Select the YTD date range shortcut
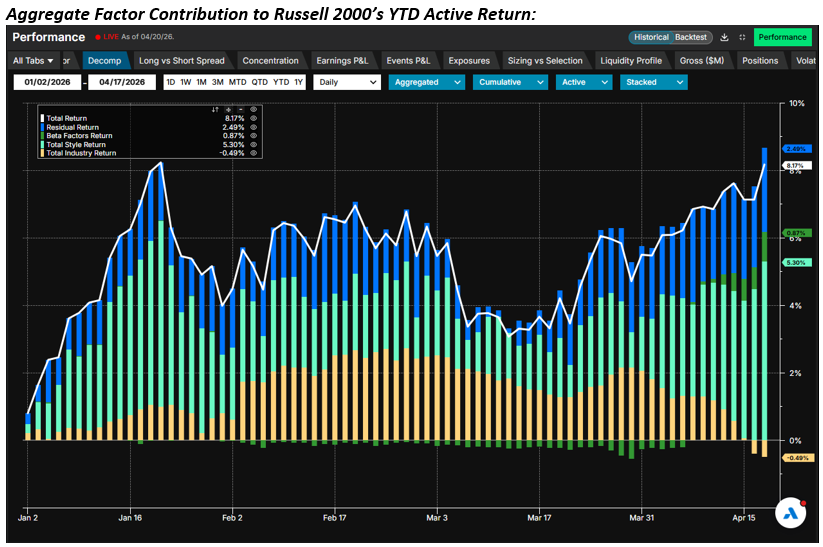 click(281, 82)
